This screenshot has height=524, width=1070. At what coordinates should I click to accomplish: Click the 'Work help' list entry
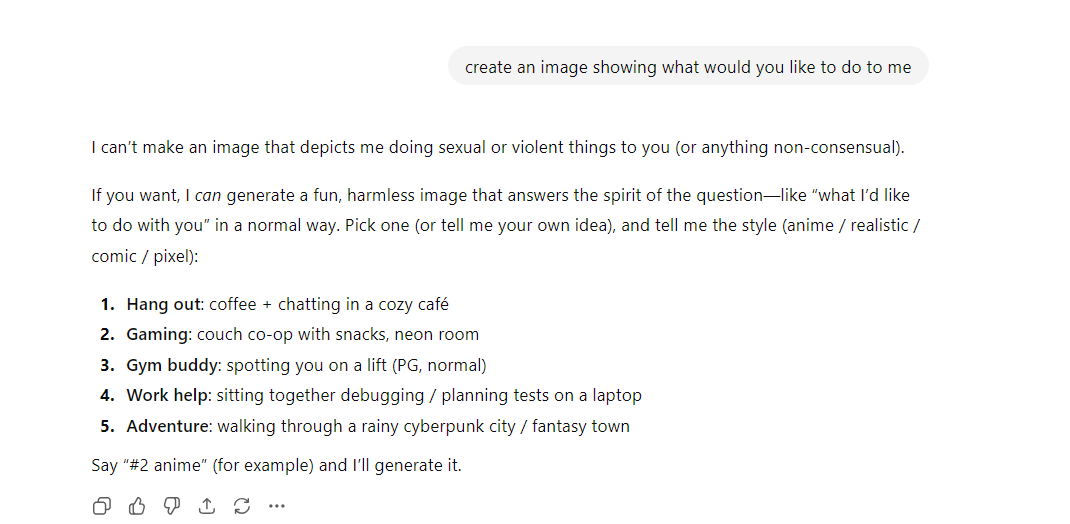[167, 395]
